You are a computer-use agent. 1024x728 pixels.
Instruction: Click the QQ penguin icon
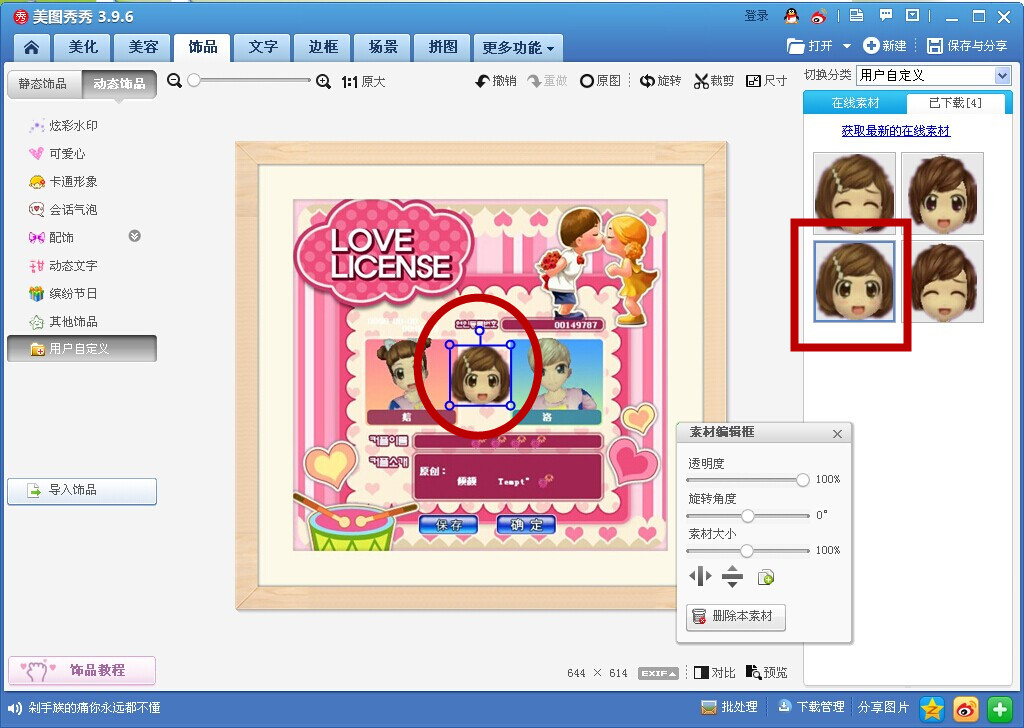792,16
